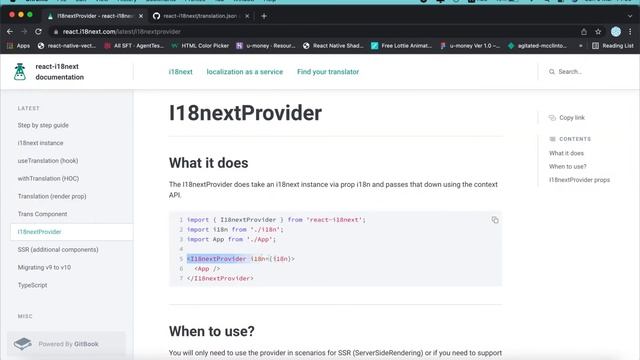Jump to I18nextProvider props in contents
640x360 pixels.
(x=579, y=180)
